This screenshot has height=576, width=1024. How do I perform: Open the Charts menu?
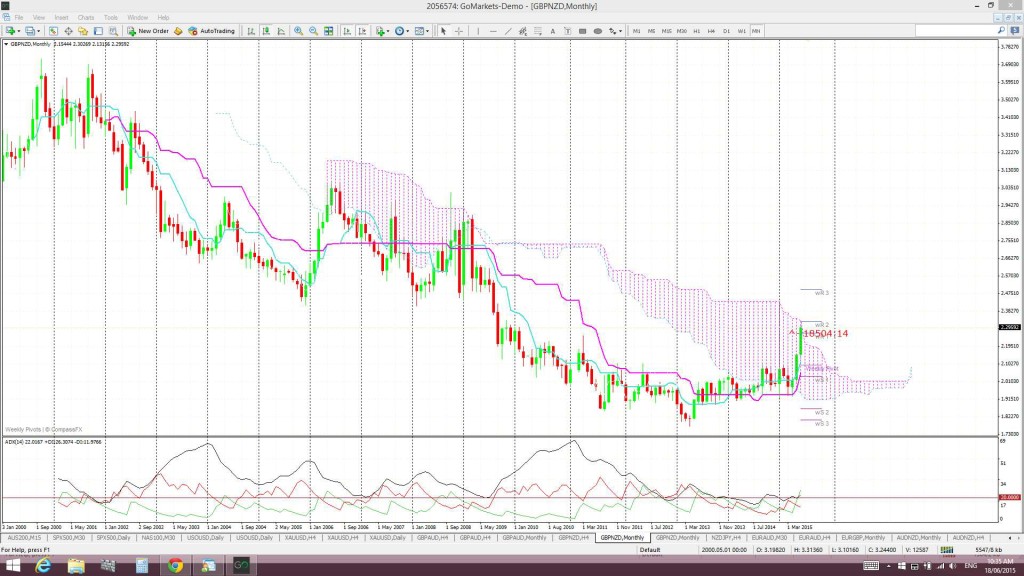(86, 18)
